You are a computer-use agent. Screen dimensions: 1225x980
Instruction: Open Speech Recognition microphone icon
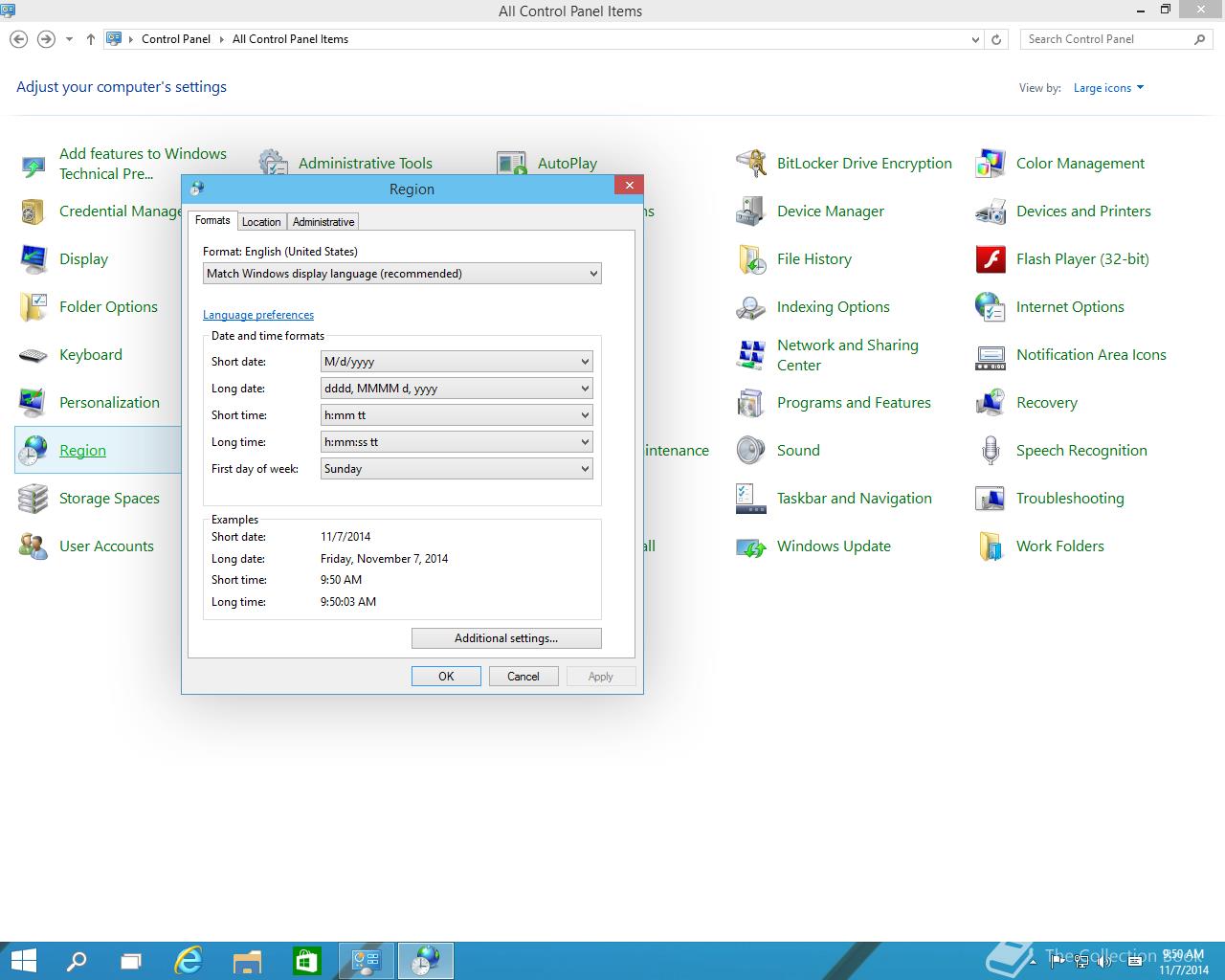coord(991,451)
